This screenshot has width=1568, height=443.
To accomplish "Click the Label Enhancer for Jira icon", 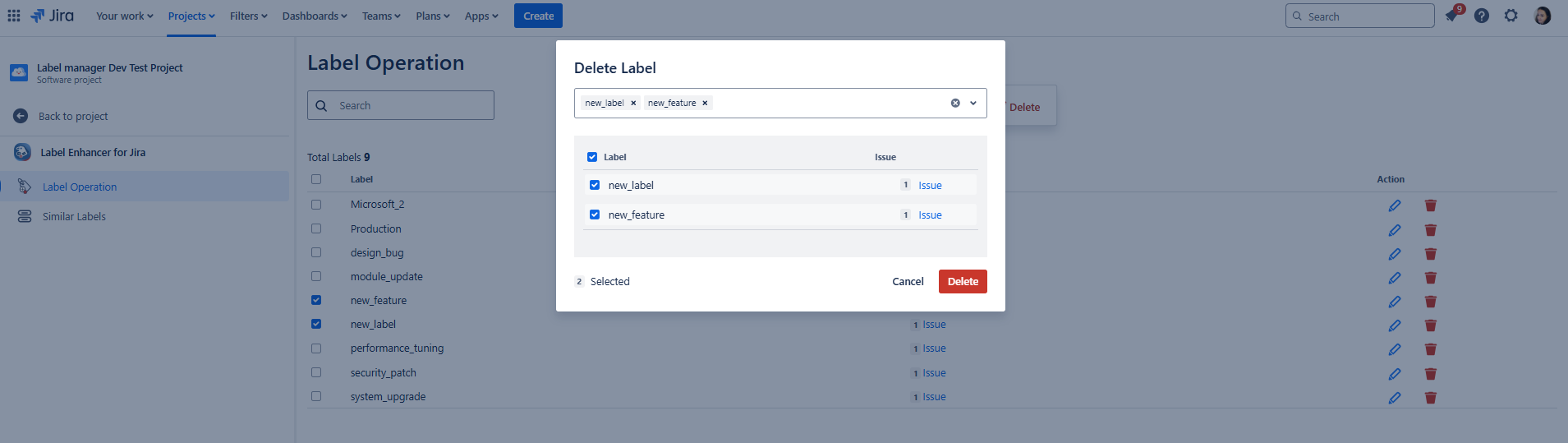I will [x=22, y=152].
